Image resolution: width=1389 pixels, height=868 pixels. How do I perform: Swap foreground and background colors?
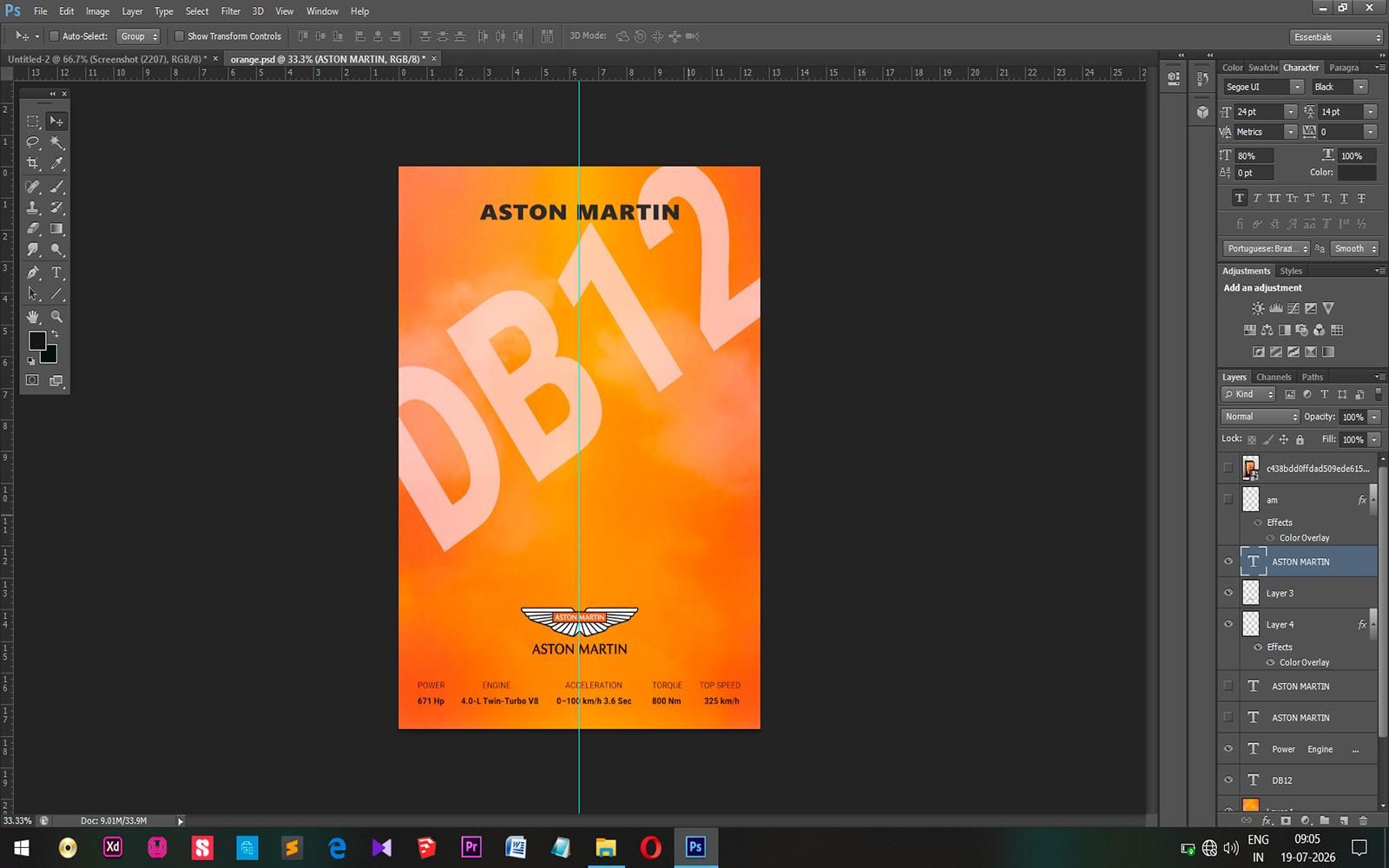[x=56, y=334]
